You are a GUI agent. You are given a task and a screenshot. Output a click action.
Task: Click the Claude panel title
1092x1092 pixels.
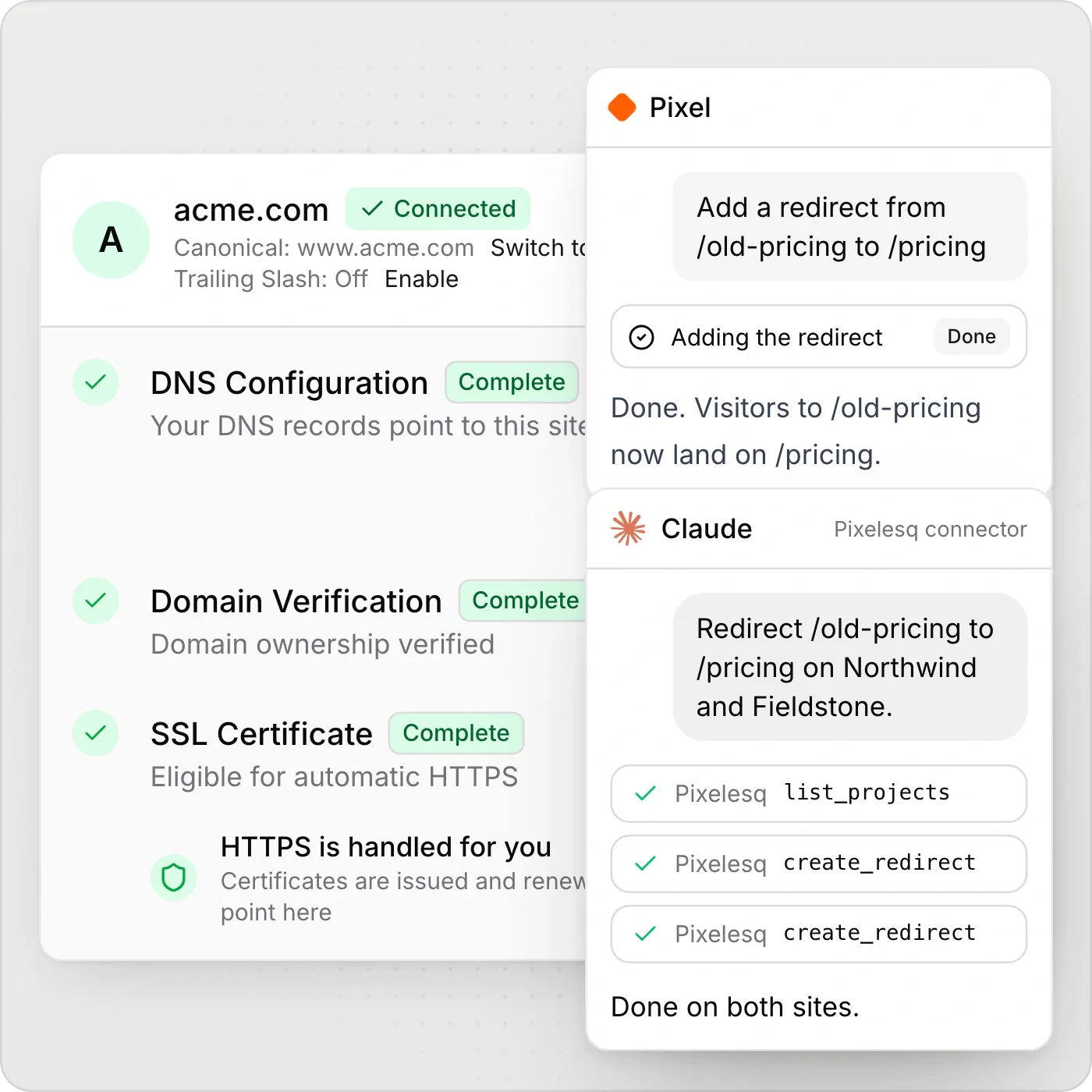coord(707,529)
